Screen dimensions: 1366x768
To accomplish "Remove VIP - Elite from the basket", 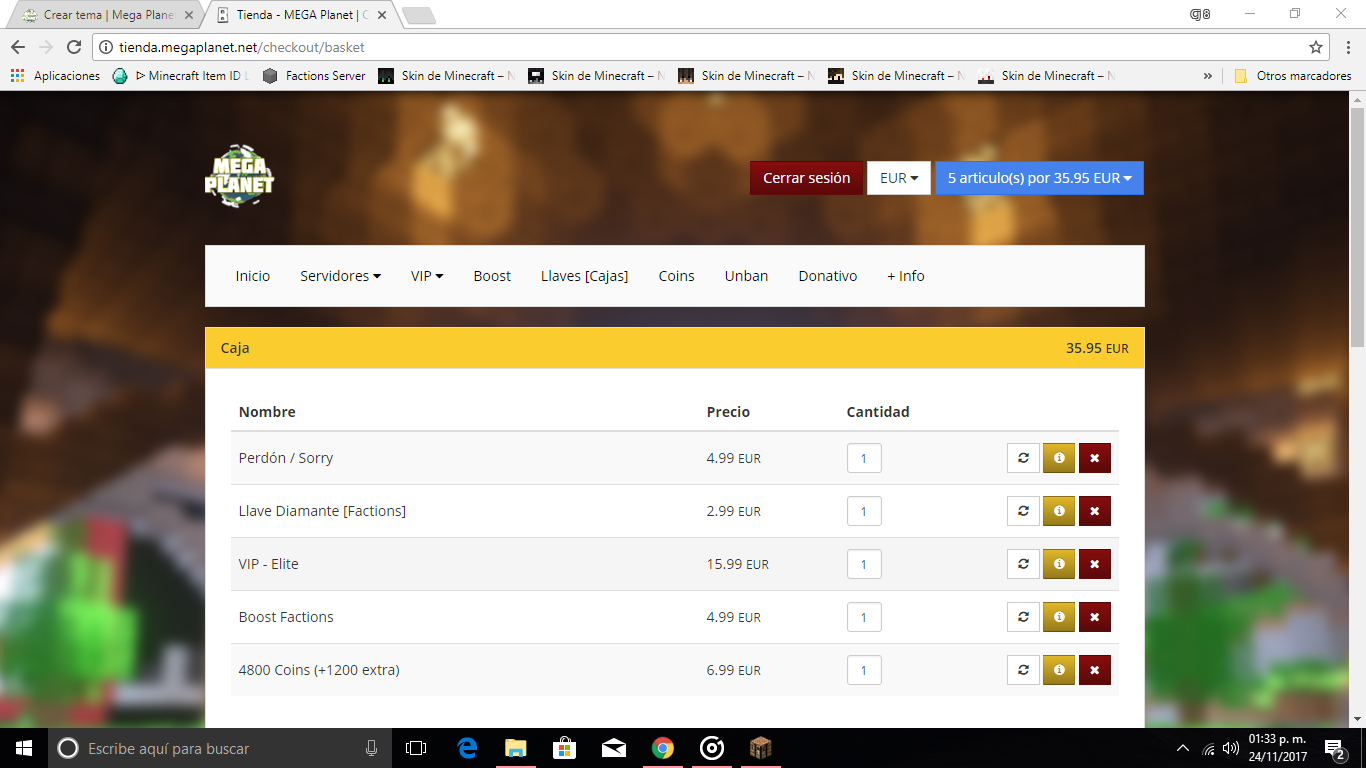I will tap(1095, 564).
